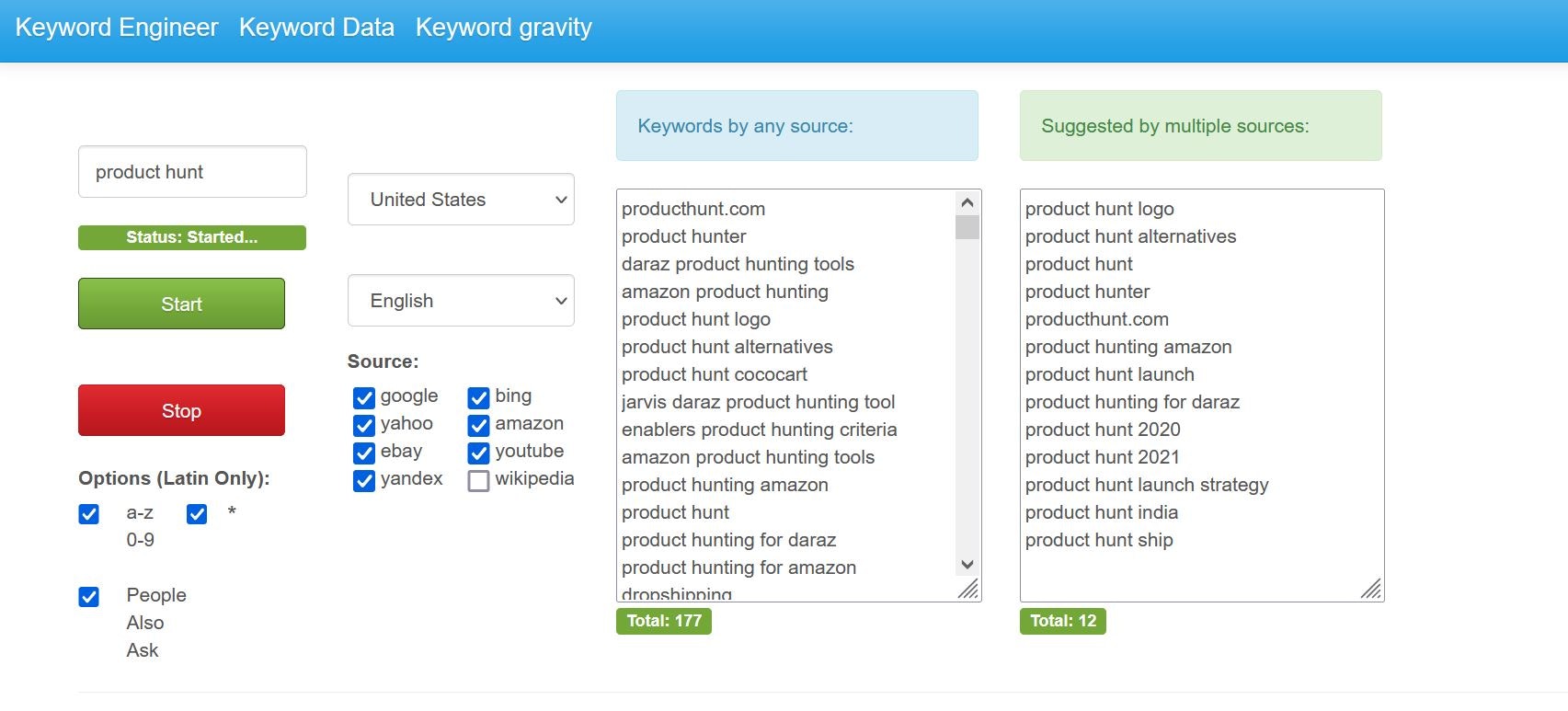Toggle the asterisk option checkbox
The width and height of the screenshot is (1568, 711).
197,514
